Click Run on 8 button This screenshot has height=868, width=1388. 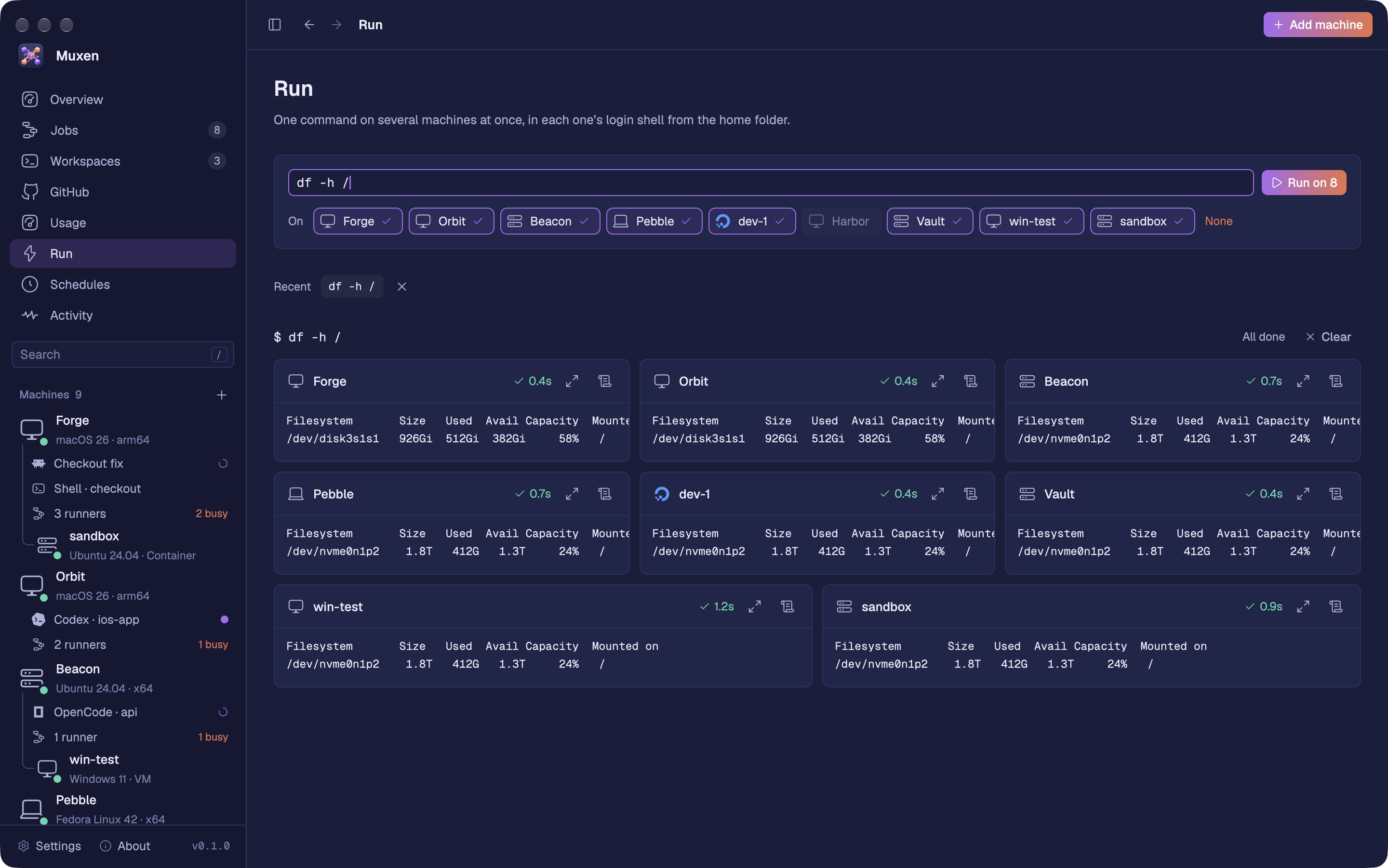coord(1304,183)
